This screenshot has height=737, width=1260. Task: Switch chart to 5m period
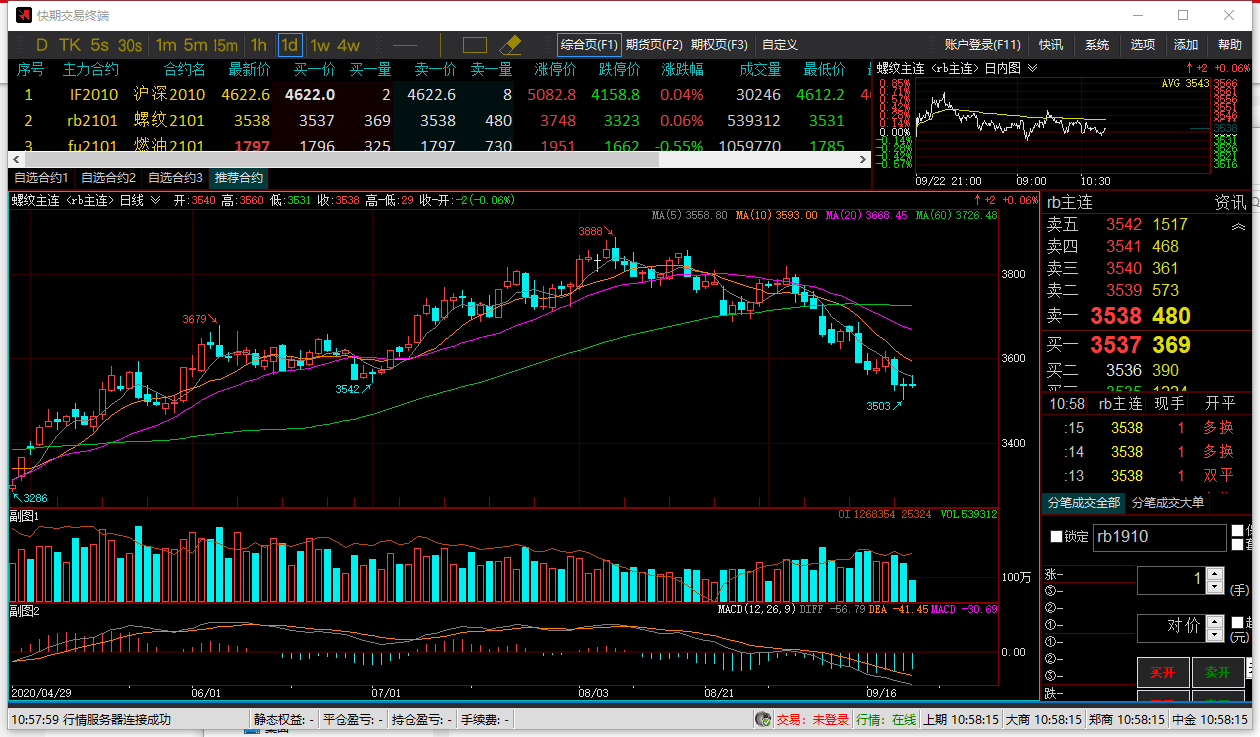(196, 45)
